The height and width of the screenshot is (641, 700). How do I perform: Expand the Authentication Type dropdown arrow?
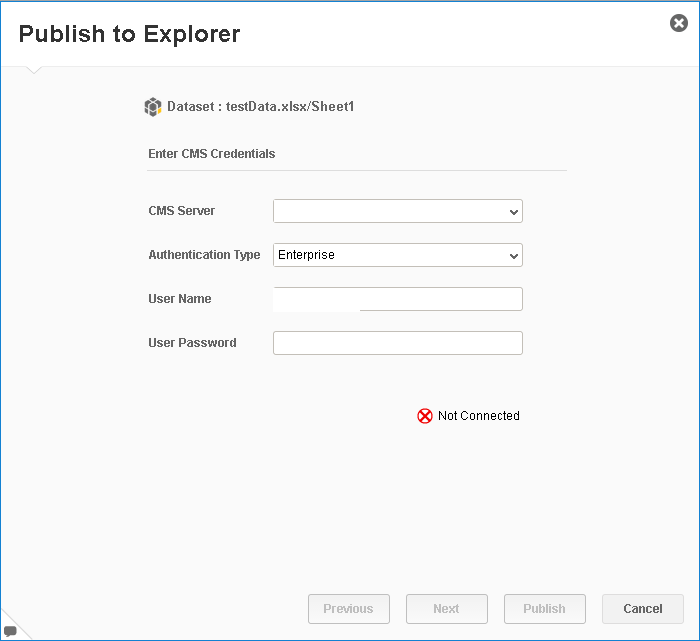pyautogui.click(x=513, y=256)
